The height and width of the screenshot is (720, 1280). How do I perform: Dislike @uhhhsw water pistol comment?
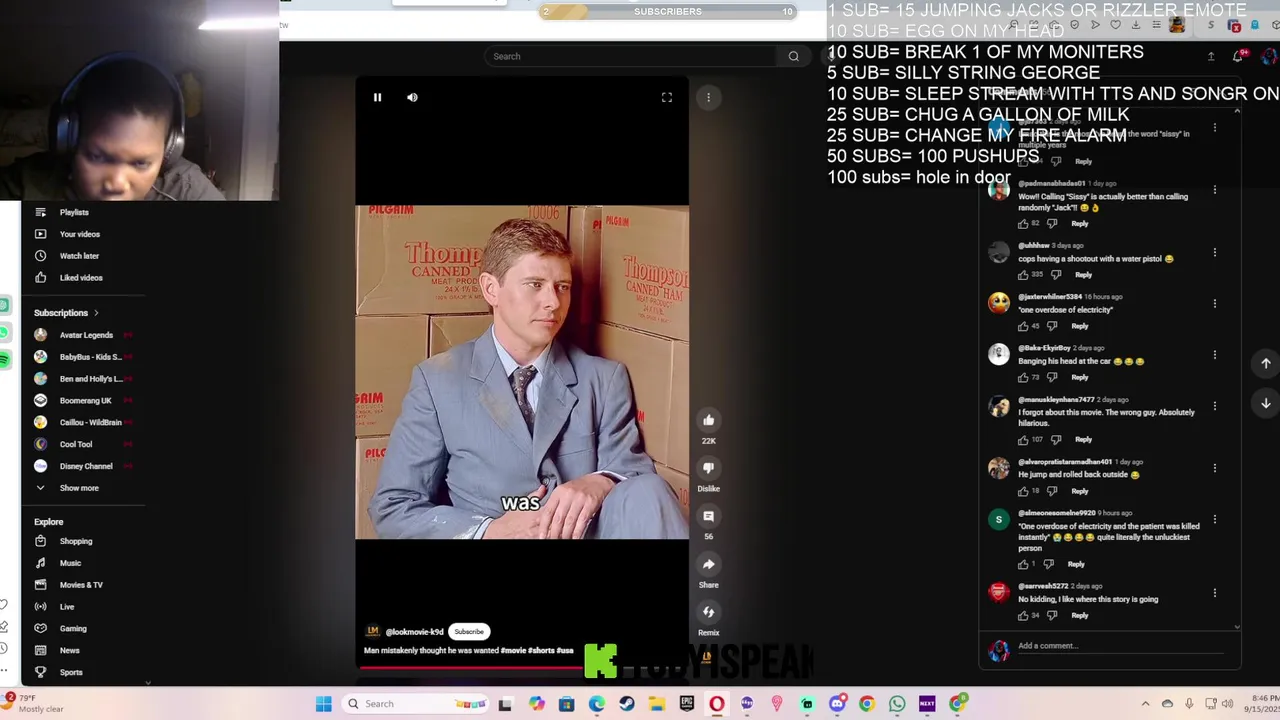pos(1053,274)
